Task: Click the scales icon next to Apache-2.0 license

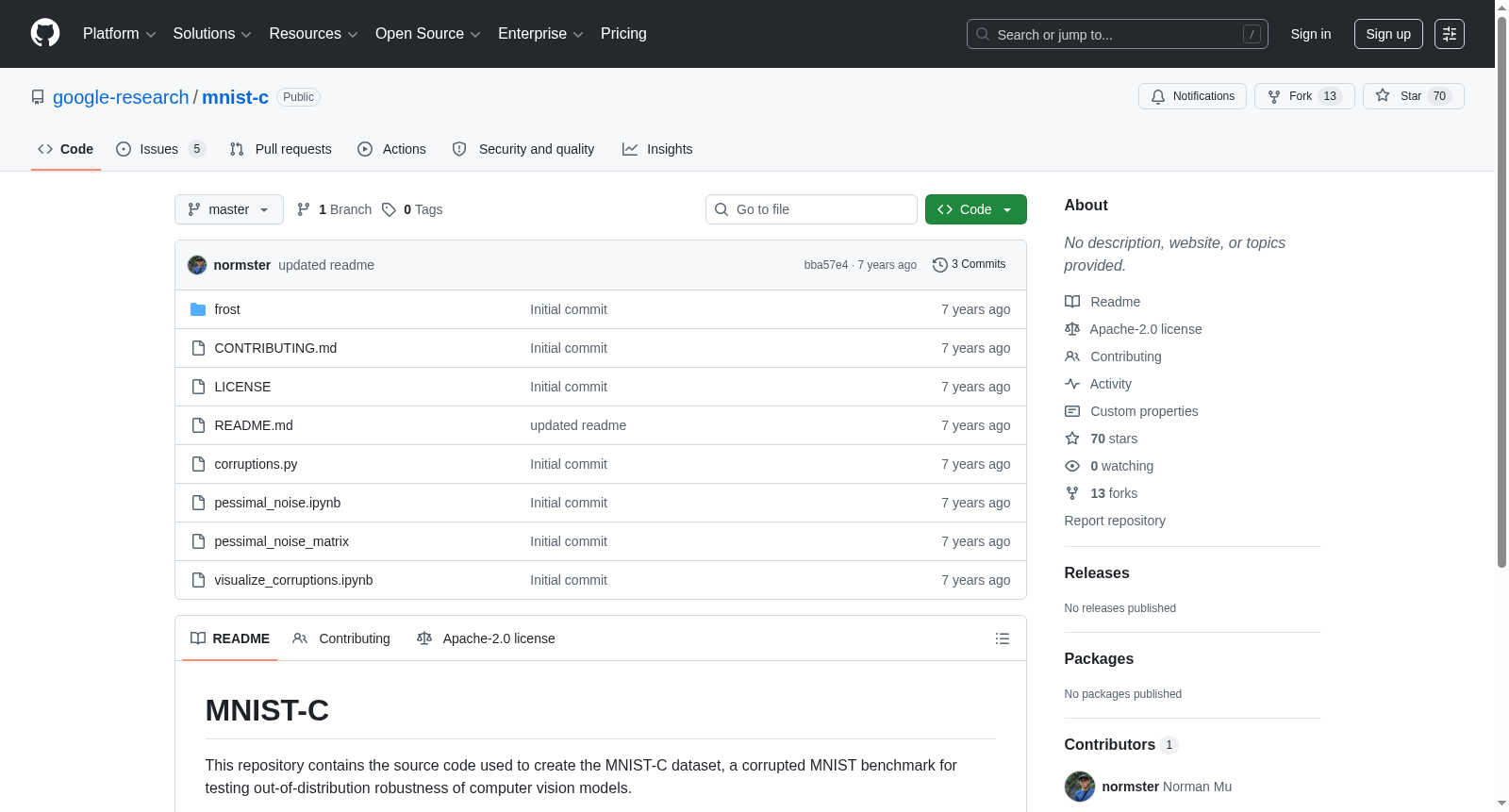Action: tap(1072, 329)
